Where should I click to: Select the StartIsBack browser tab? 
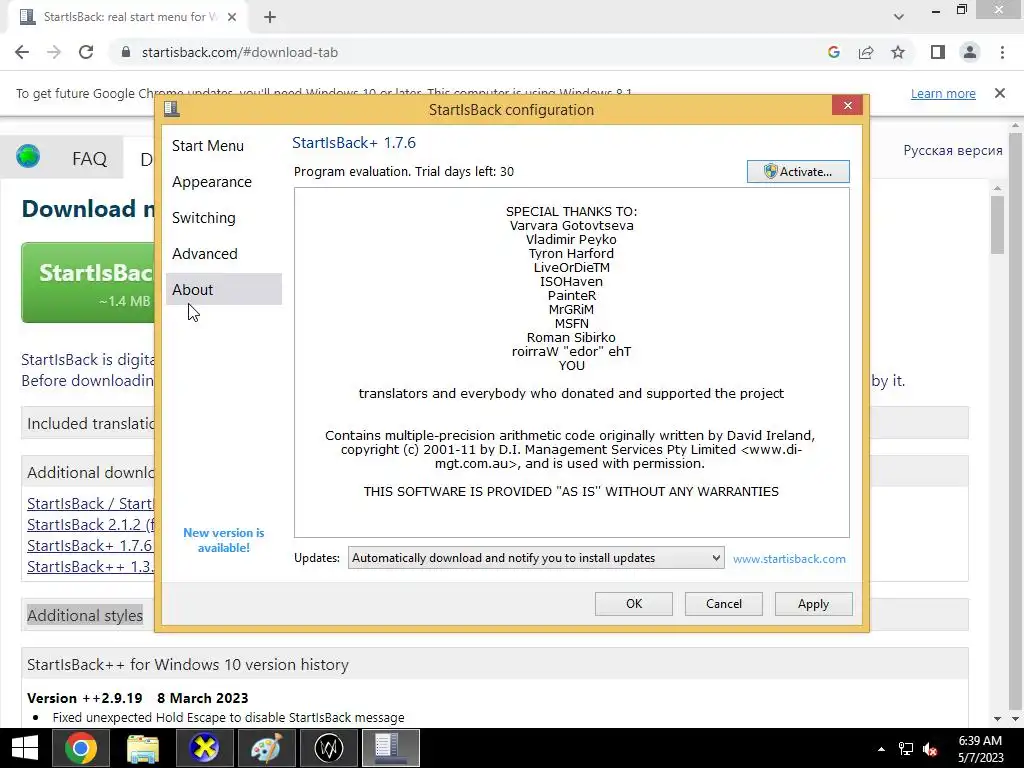coord(127,17)
